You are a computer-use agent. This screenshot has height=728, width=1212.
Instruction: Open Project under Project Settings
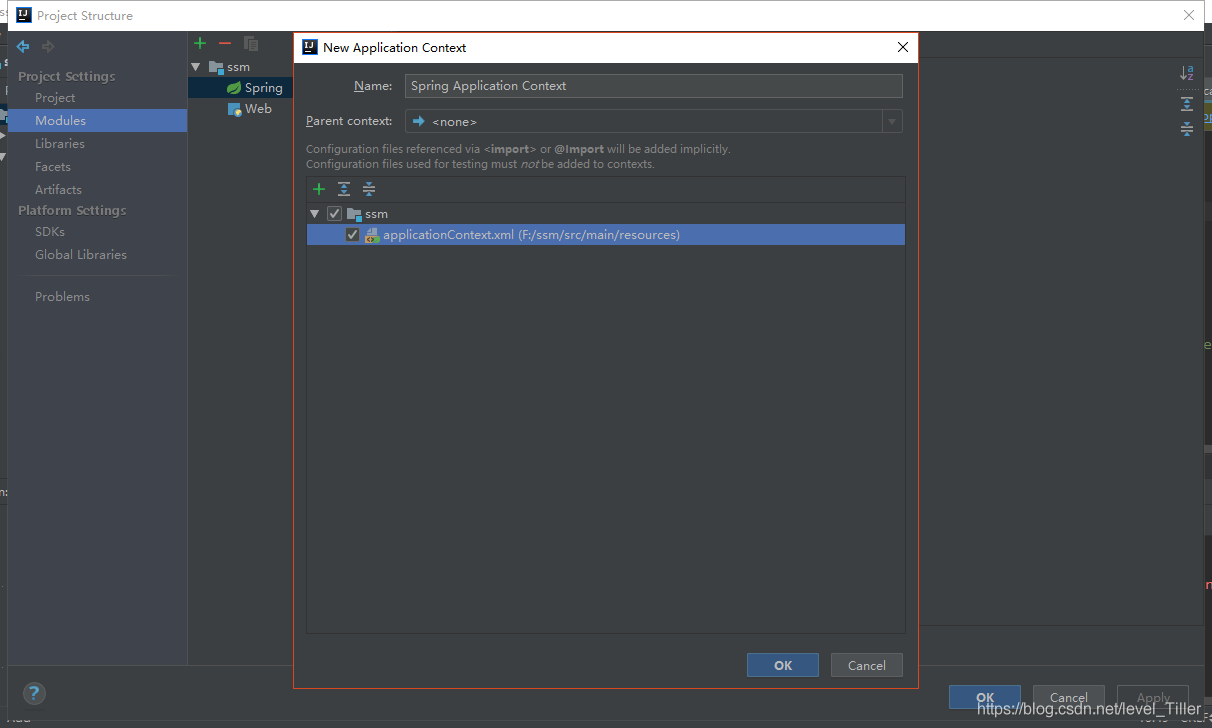(55, 97)
